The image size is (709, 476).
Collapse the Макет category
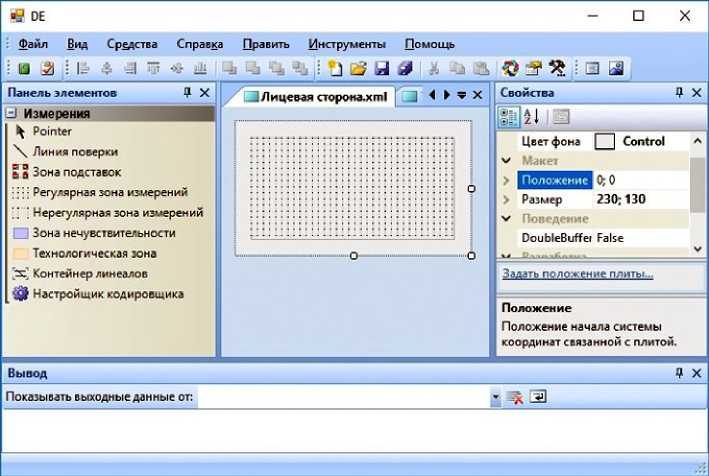coord(506,160)
